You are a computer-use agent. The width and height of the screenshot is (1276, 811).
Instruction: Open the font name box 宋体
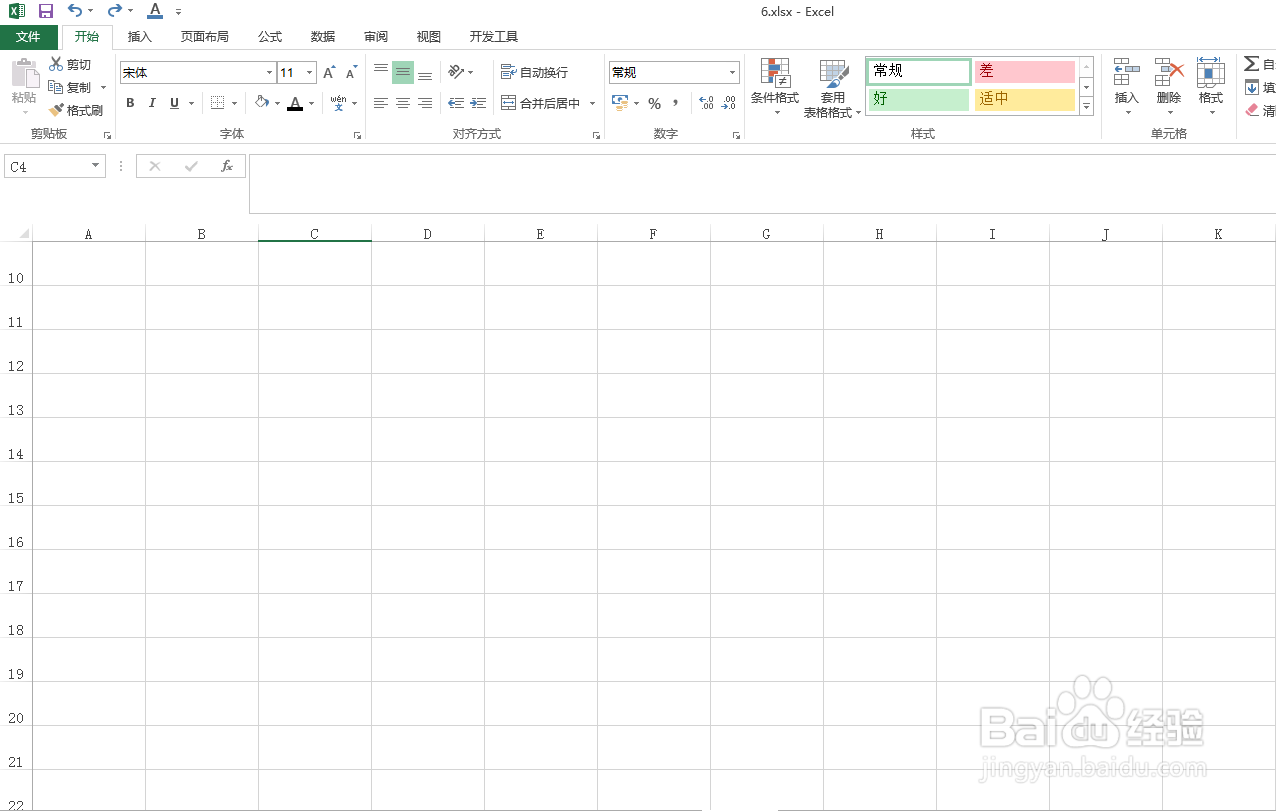191,72
